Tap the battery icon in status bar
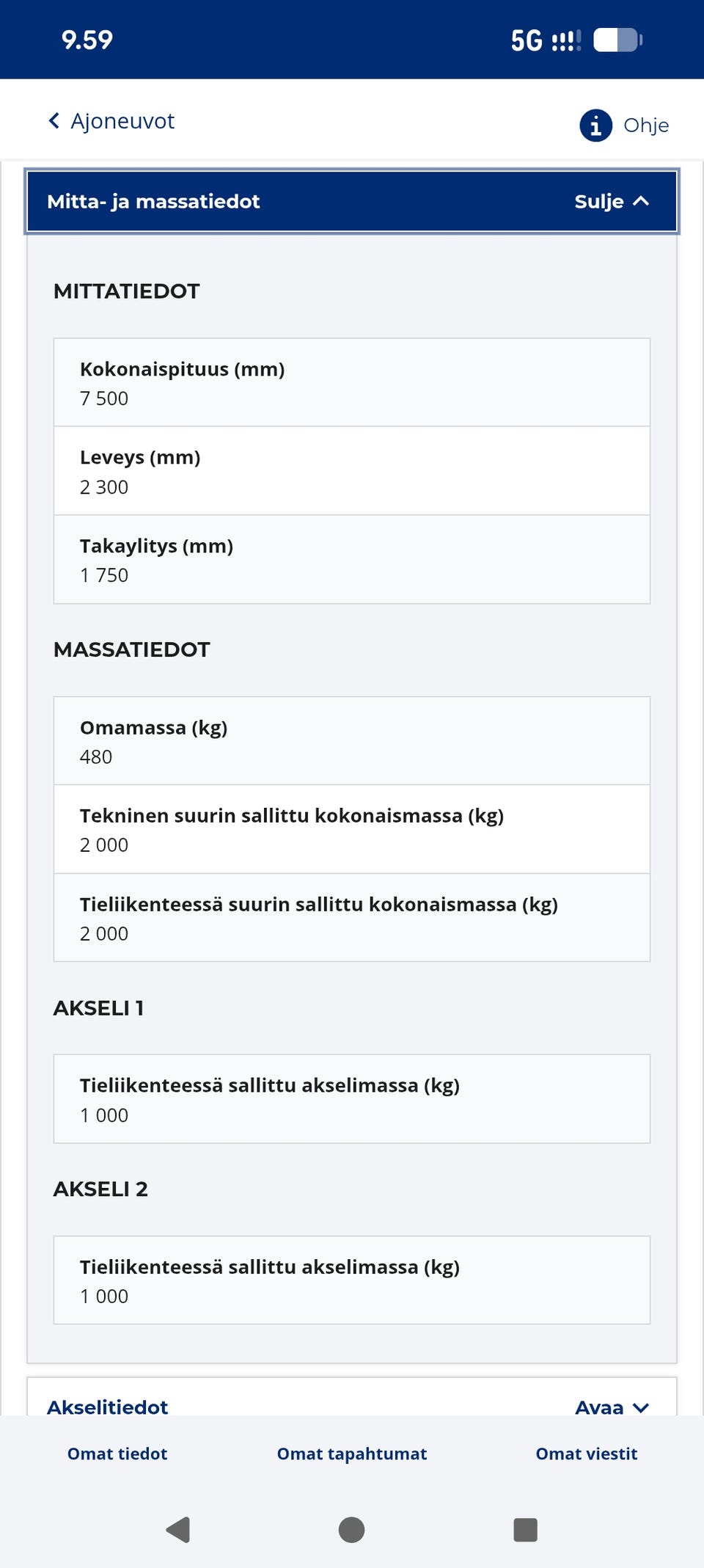The height and width of the screenshot is (1568, 704). 617,40
